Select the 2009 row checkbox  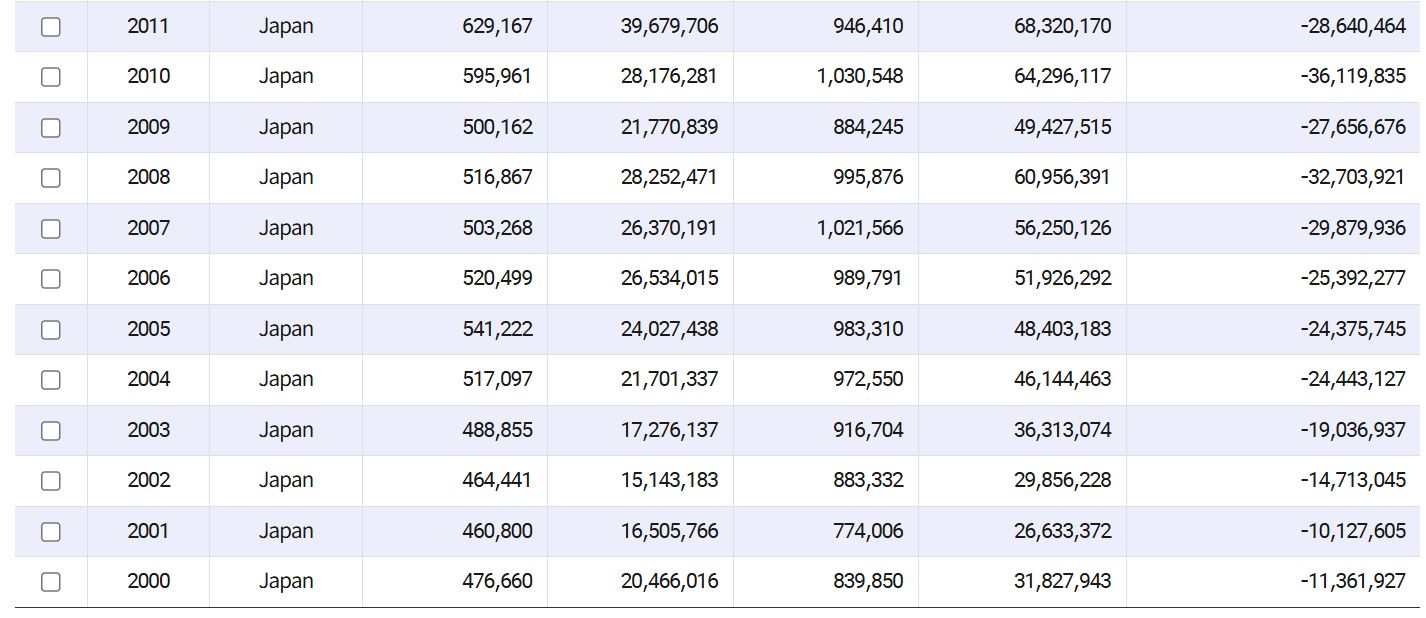pyautogui.click(x=51, y=128)
